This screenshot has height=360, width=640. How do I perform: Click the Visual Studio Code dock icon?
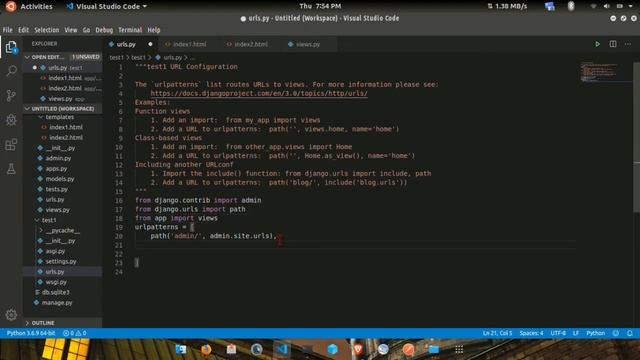[282, 349]
